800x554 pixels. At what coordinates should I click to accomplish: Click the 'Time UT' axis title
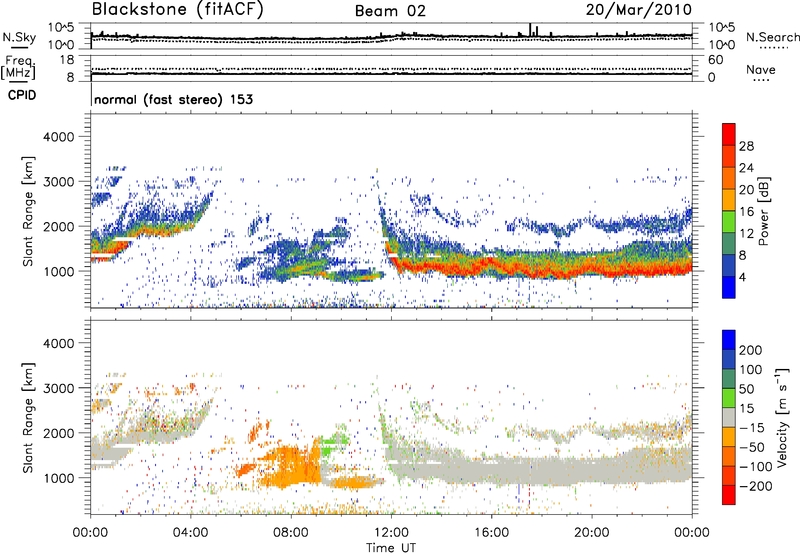pyautogui.click(x=391, y=548)
